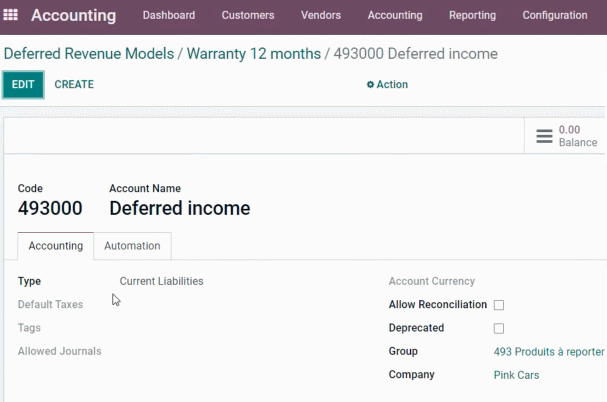The image size is (607, 402).
Task: Open the Customers menu
Action: click(x=248, y=15)
